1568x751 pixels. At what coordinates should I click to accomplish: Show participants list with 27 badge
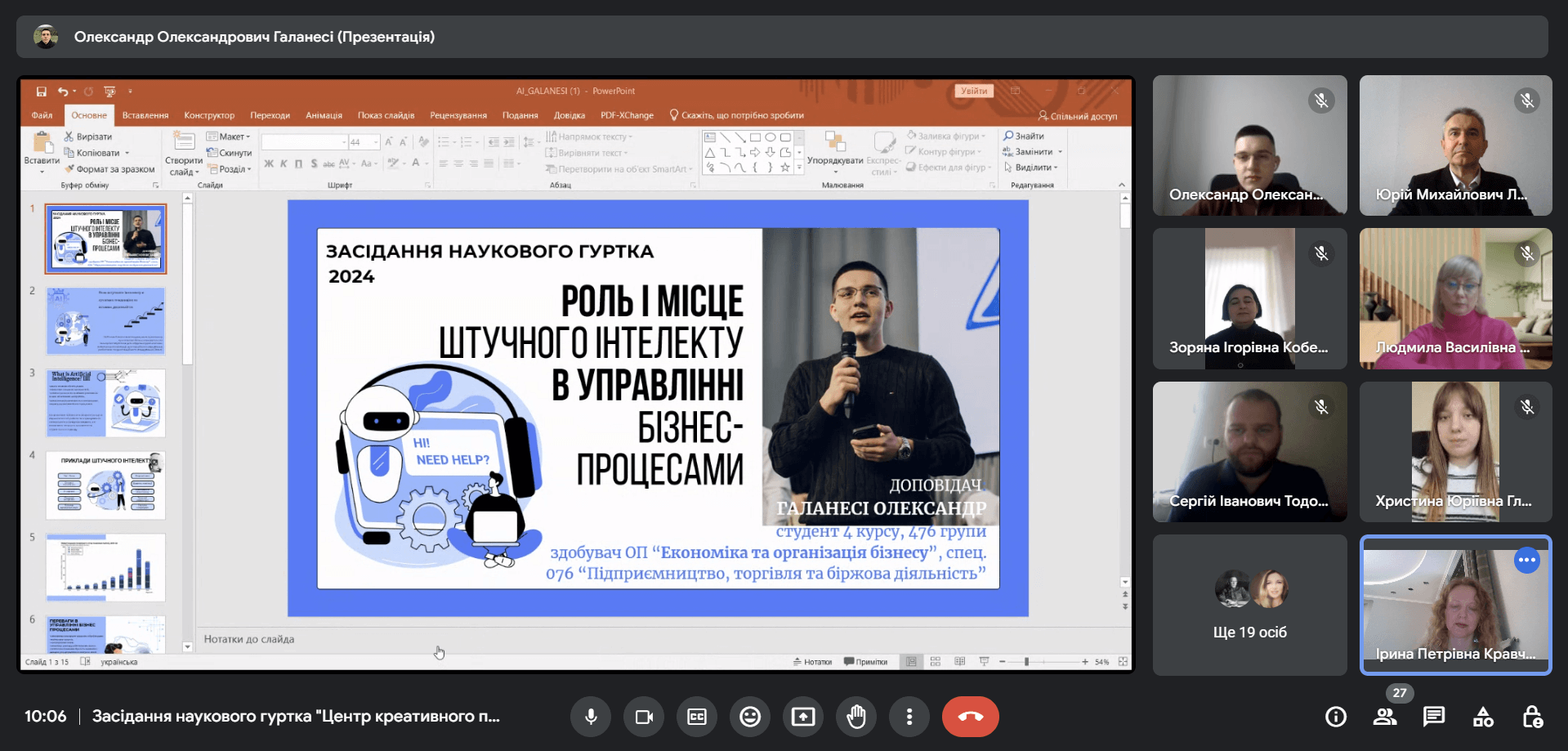pos(1385,717)
